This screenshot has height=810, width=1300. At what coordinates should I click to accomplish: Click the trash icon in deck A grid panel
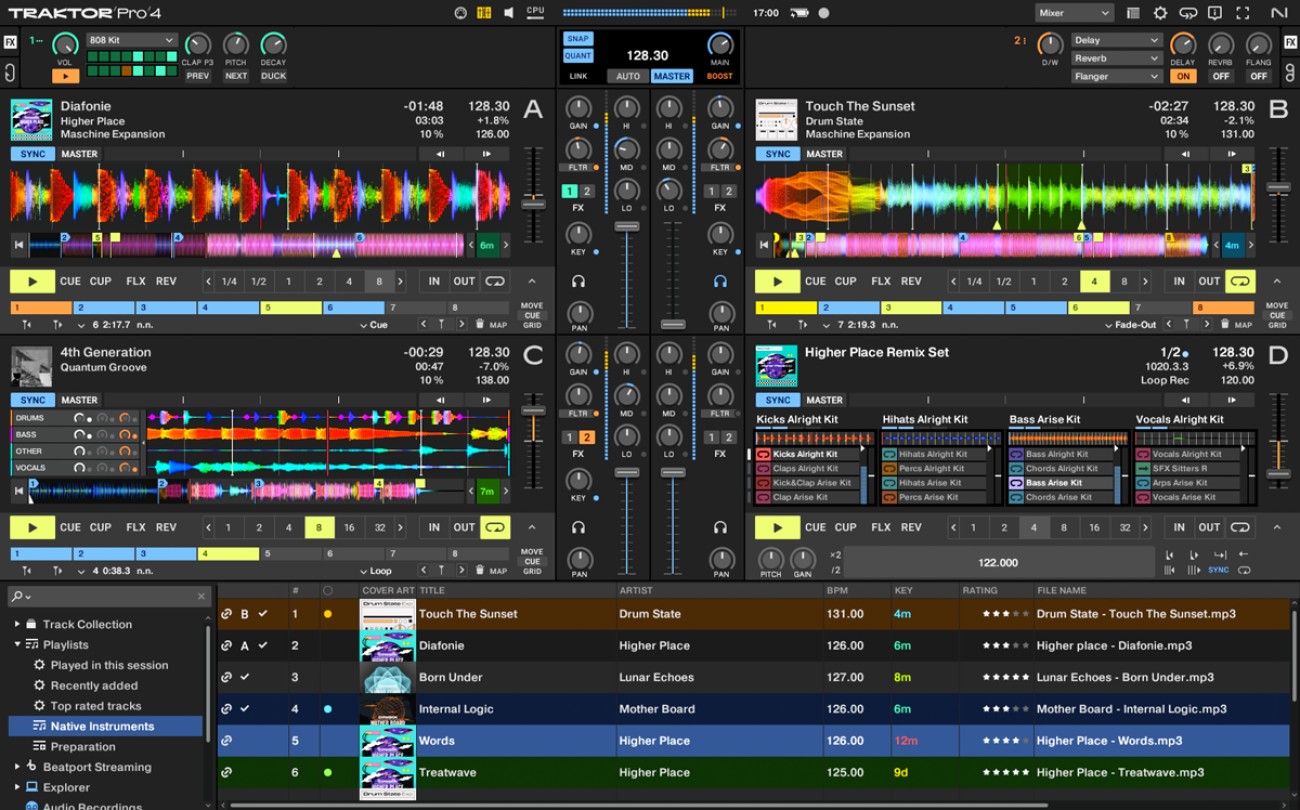pyautogui.click(x=479, y=324)
